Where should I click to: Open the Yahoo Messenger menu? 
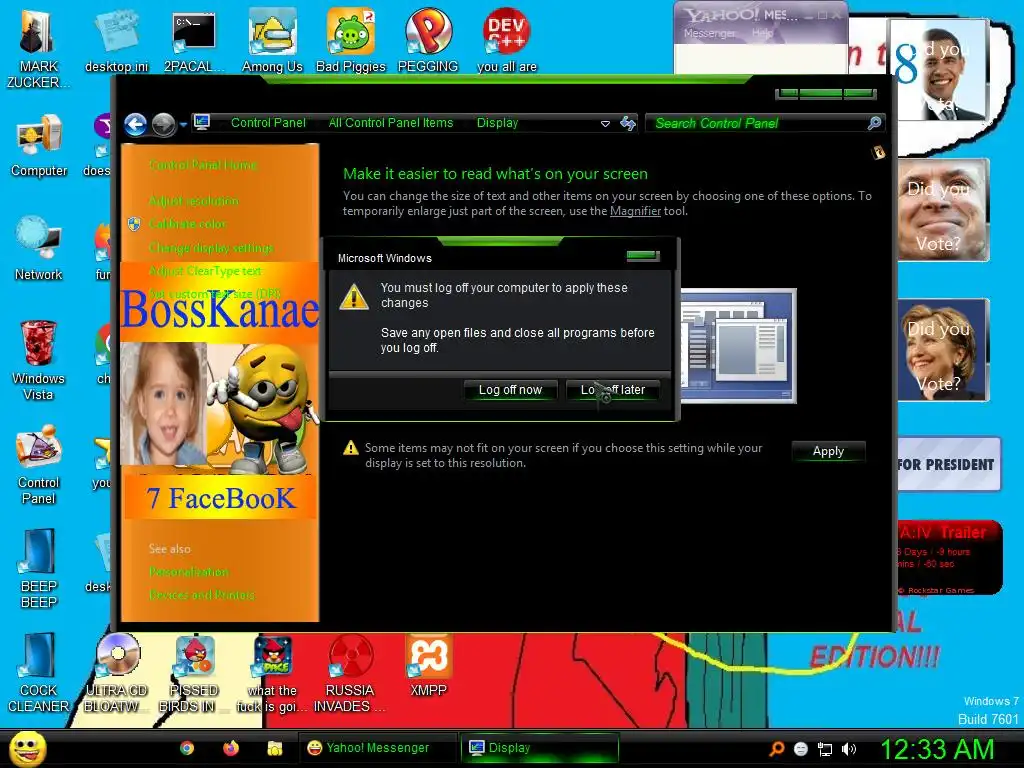point(709,33)
